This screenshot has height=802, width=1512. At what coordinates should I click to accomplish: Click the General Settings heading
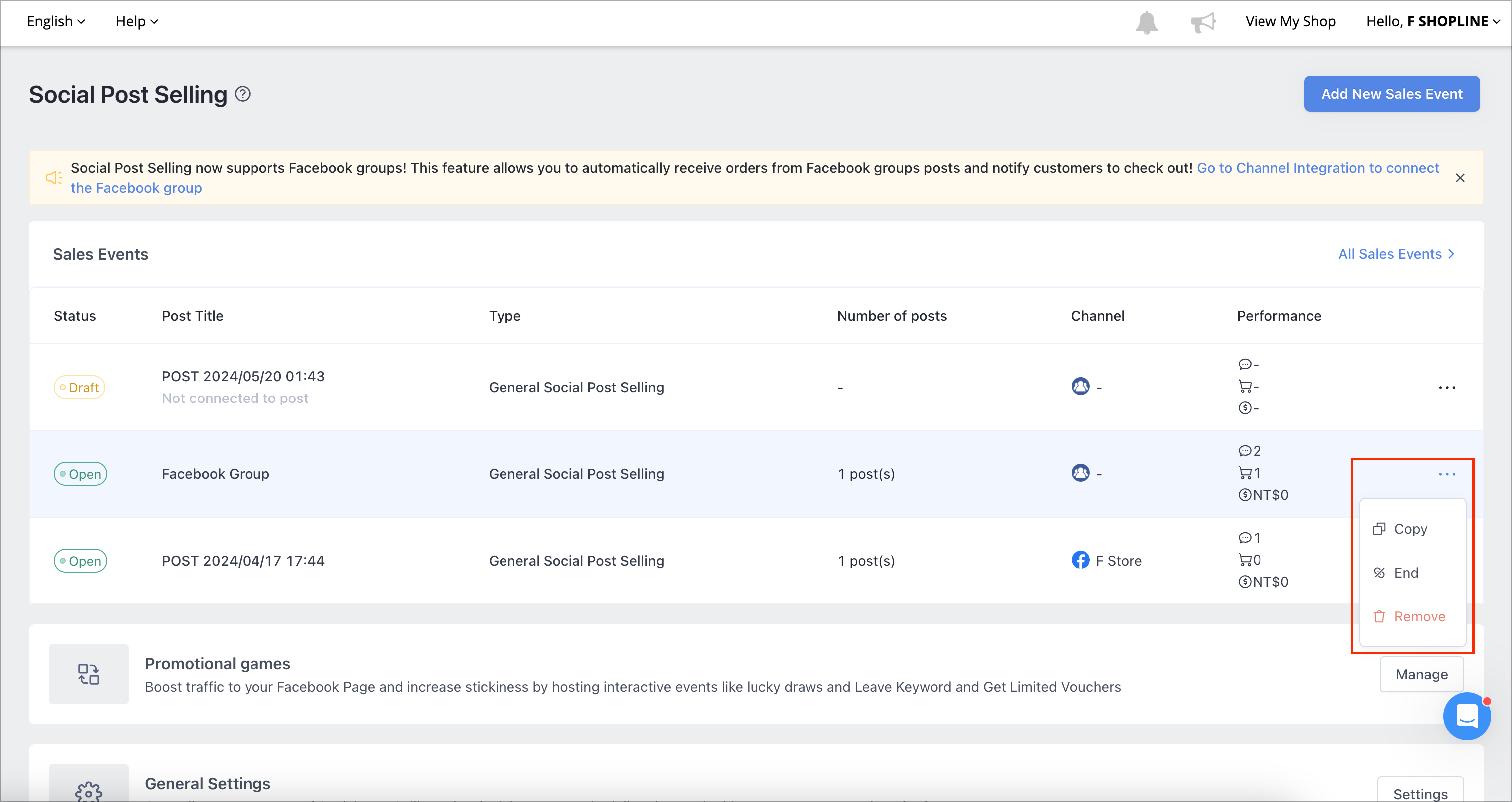click(207, 783)
